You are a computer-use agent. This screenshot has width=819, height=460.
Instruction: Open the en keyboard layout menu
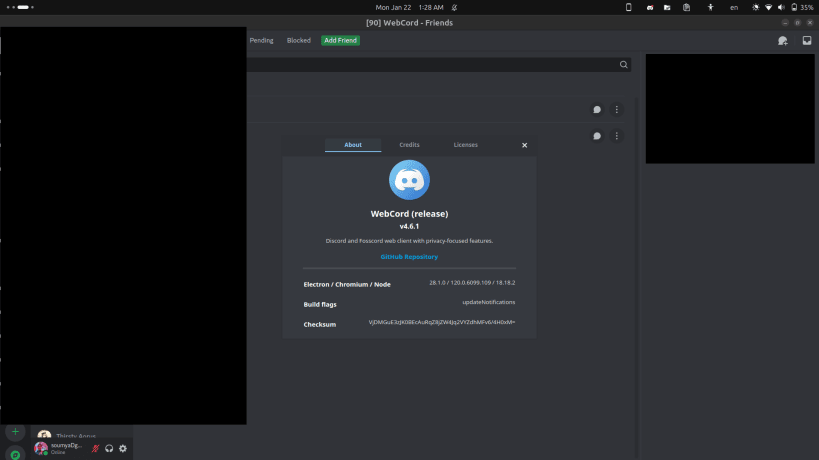734,7
